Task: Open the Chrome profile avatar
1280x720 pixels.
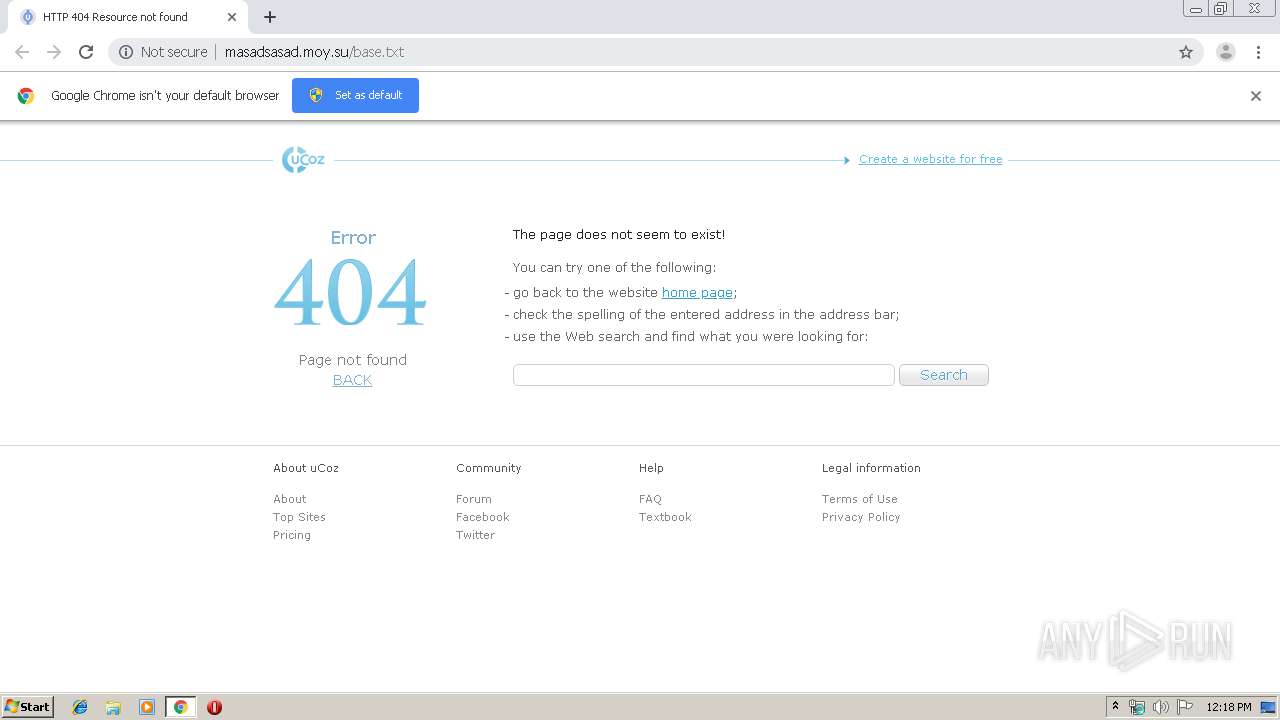Action: pyautogui.click(x=1226, y=52)
